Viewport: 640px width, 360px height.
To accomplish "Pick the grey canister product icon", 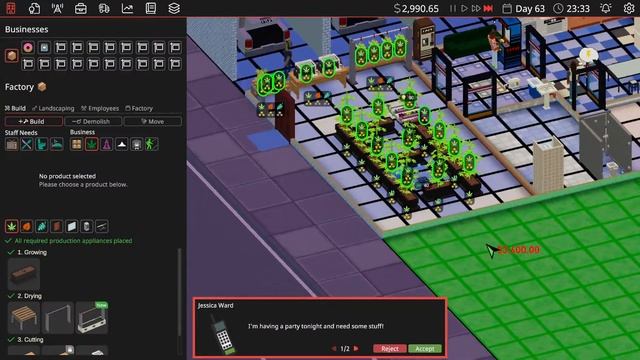I will pos(87,226).
